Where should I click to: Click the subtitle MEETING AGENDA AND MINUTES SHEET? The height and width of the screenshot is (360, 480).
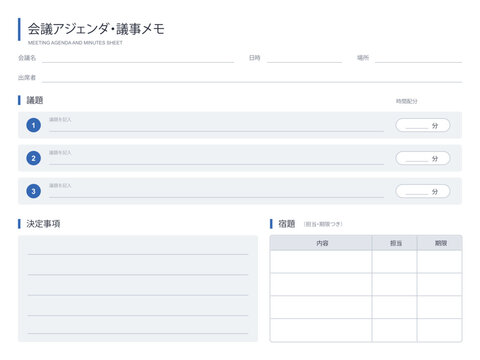75,43
